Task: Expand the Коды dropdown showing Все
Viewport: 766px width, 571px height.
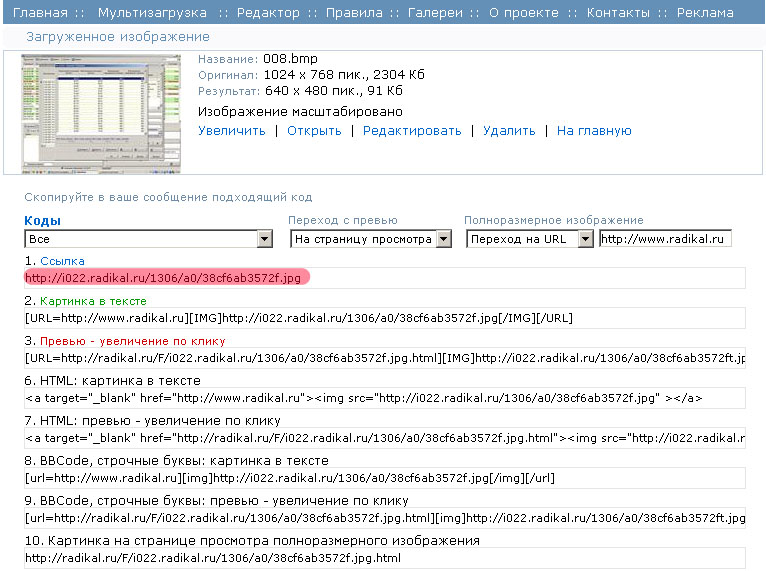Action: [148, 239]
